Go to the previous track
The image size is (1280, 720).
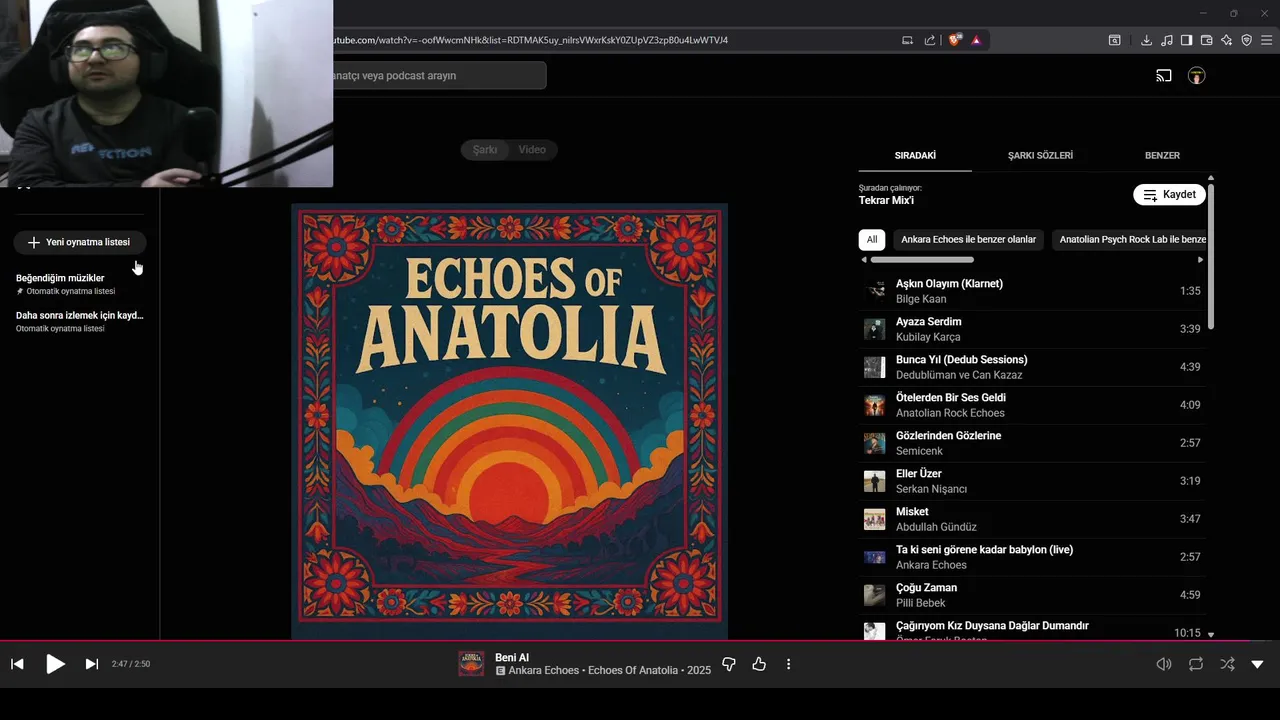pos(17,664)
